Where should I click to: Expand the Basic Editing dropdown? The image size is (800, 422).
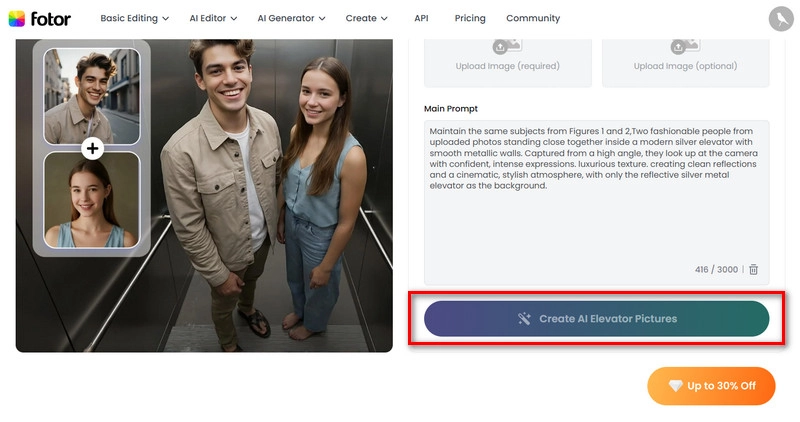[x=134, y=18]
